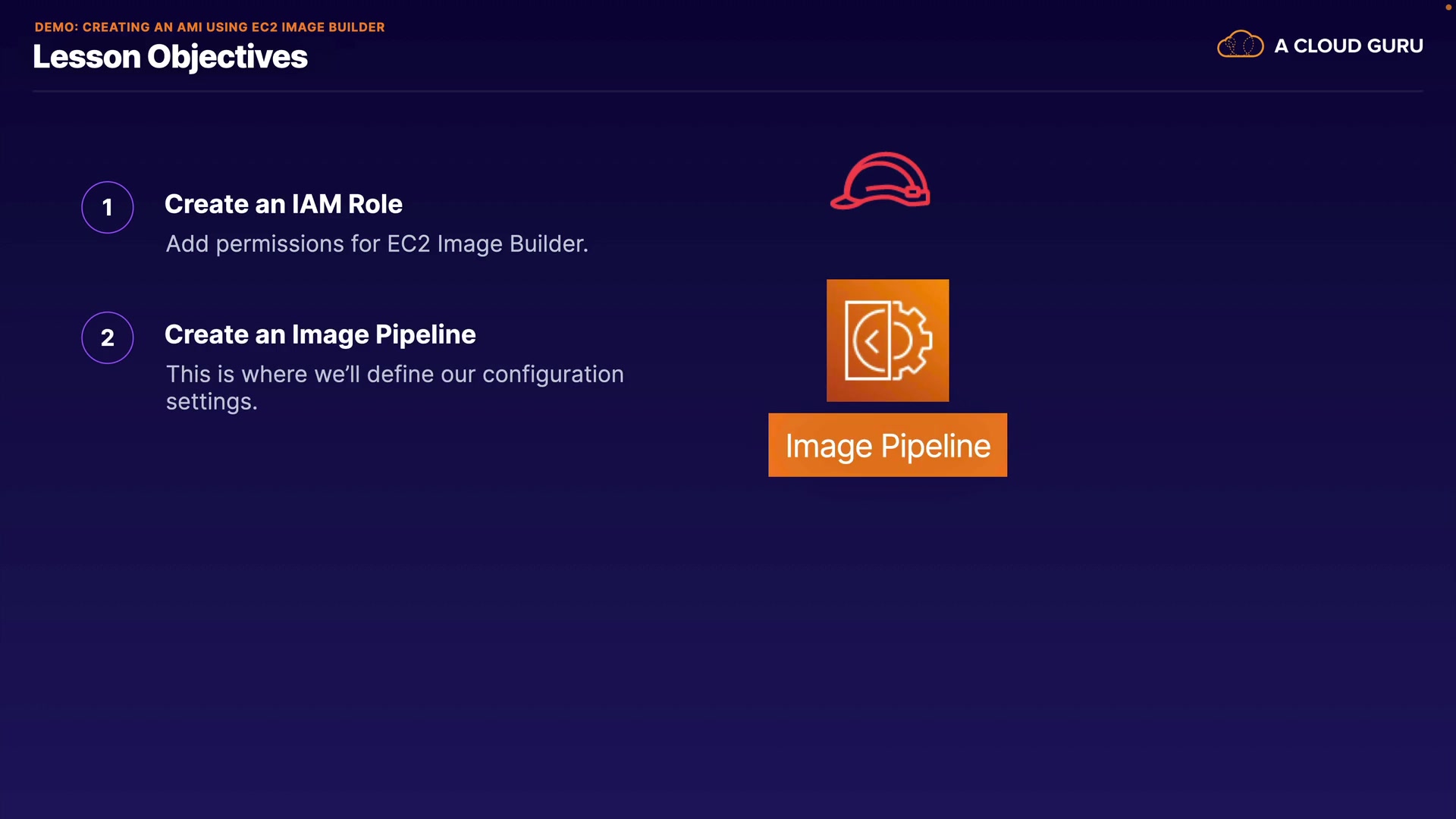Click the A Cloud Guru cloud logo

point(1240,45)
